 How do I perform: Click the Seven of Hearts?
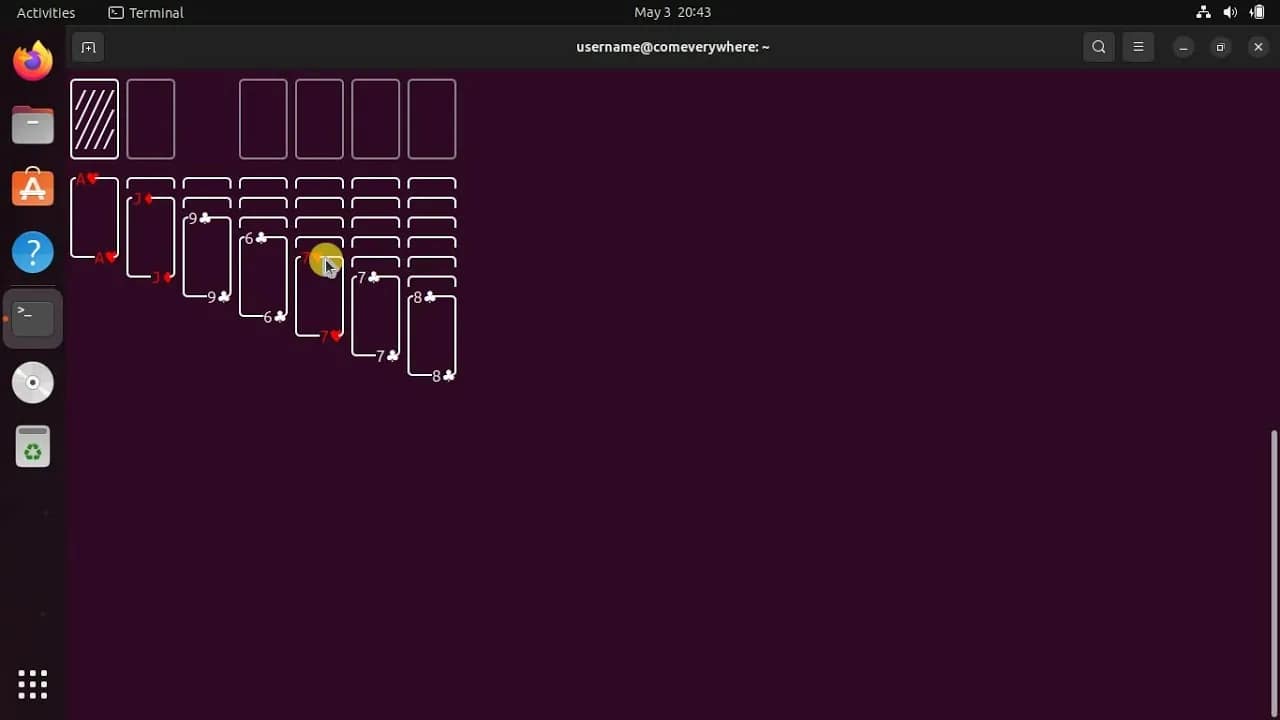319,297
